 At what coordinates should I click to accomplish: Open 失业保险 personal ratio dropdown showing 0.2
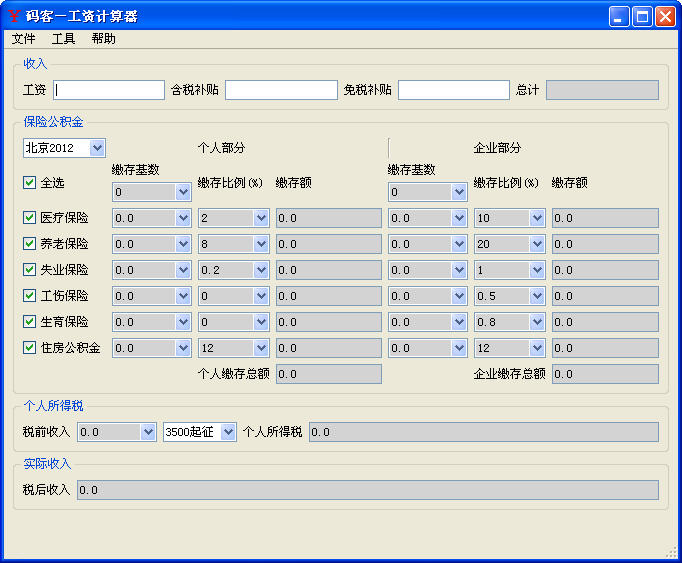click(234, 270)
